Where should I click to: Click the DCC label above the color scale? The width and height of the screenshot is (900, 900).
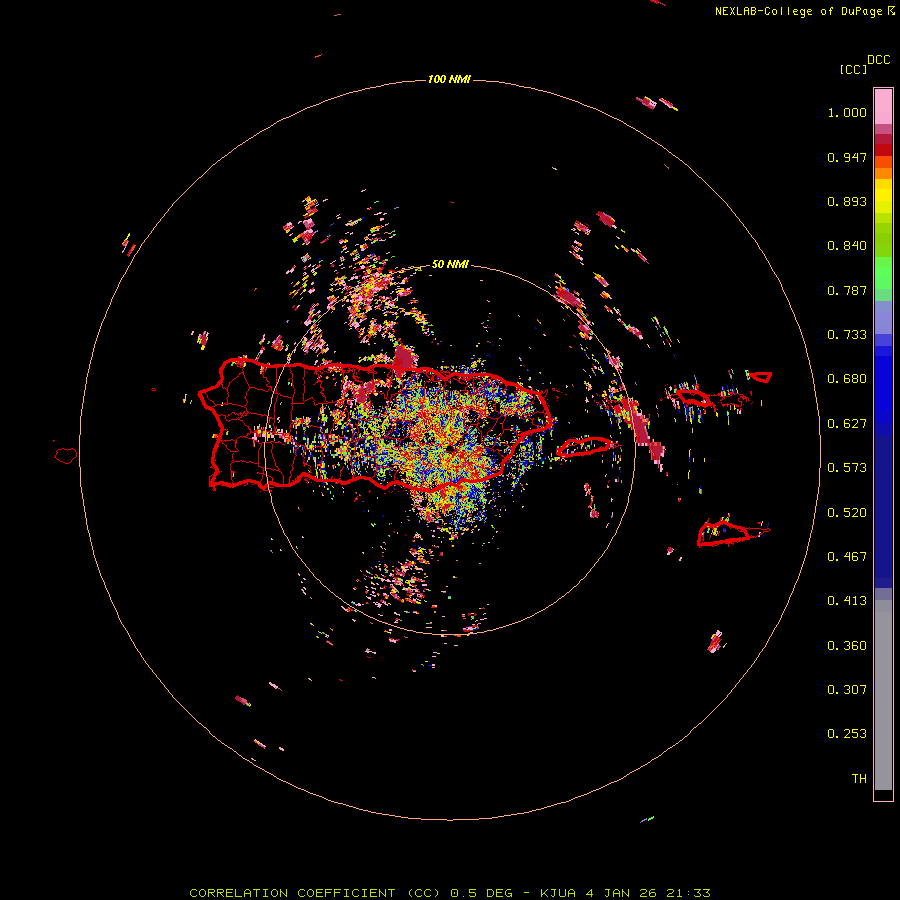click(x=878, y=60)
